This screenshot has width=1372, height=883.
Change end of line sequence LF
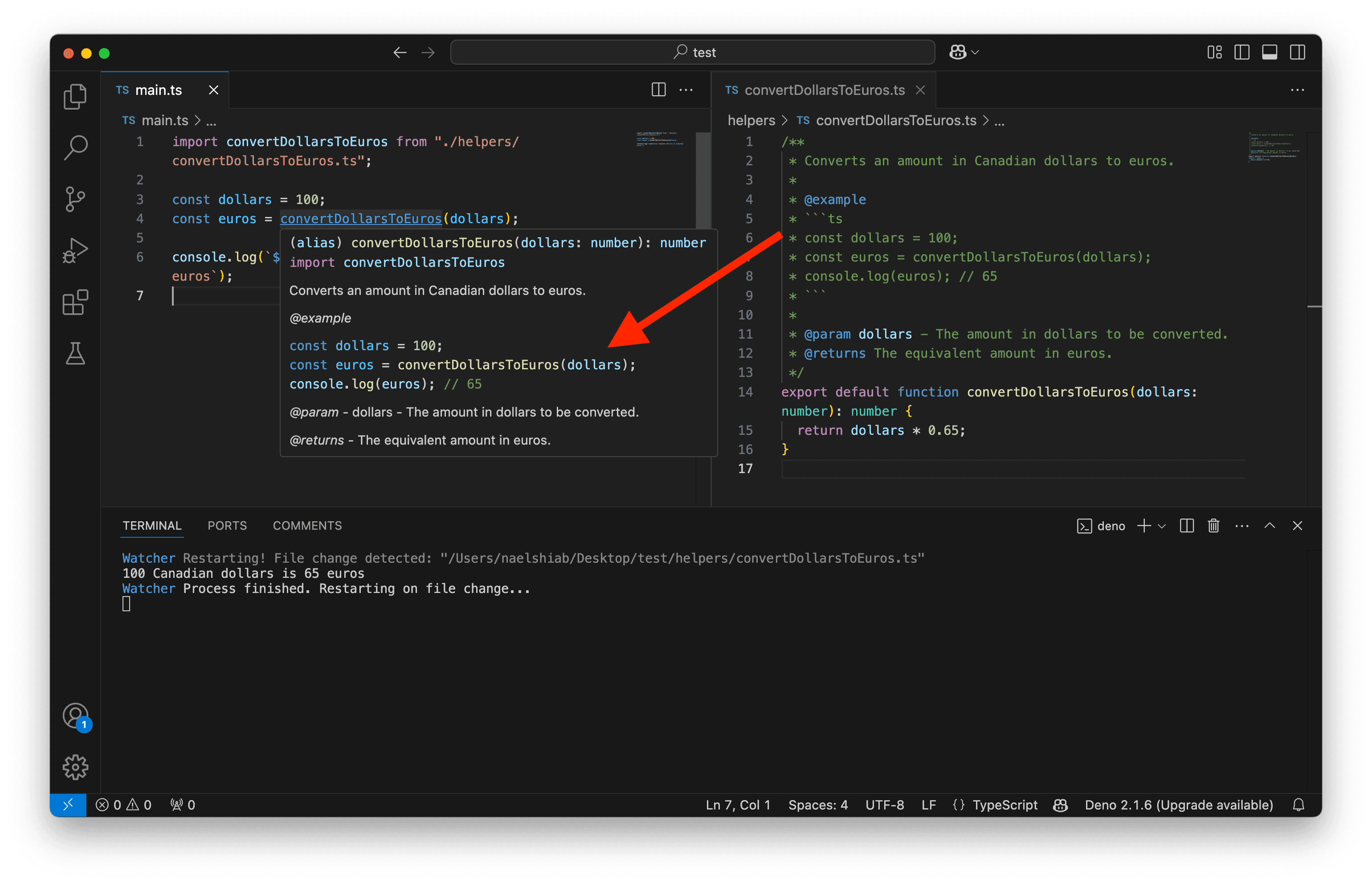(928, 805)
